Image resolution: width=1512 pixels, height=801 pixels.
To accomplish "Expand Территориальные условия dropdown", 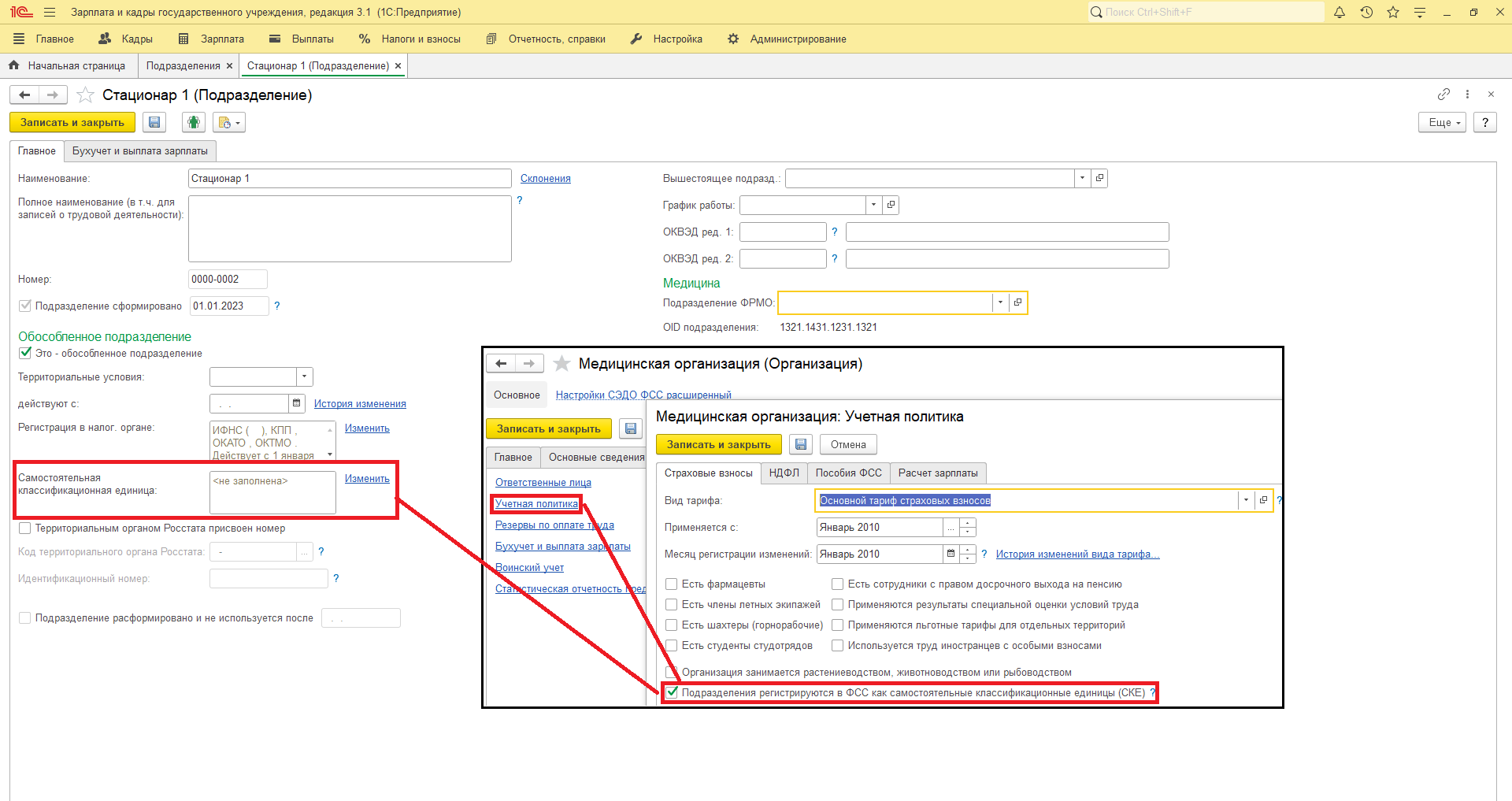I will (x=305, y=376).
